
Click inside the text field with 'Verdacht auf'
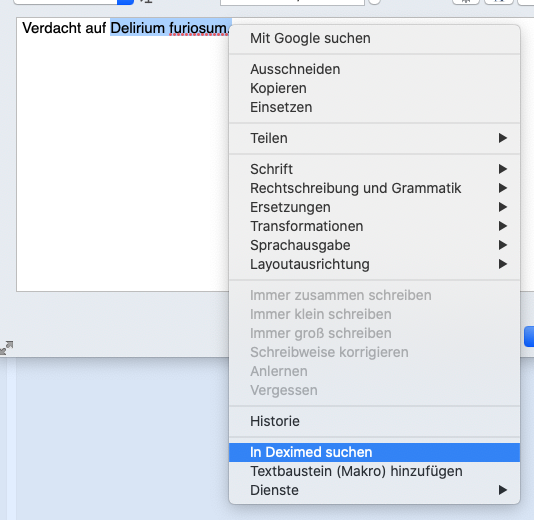coord(122,154)
